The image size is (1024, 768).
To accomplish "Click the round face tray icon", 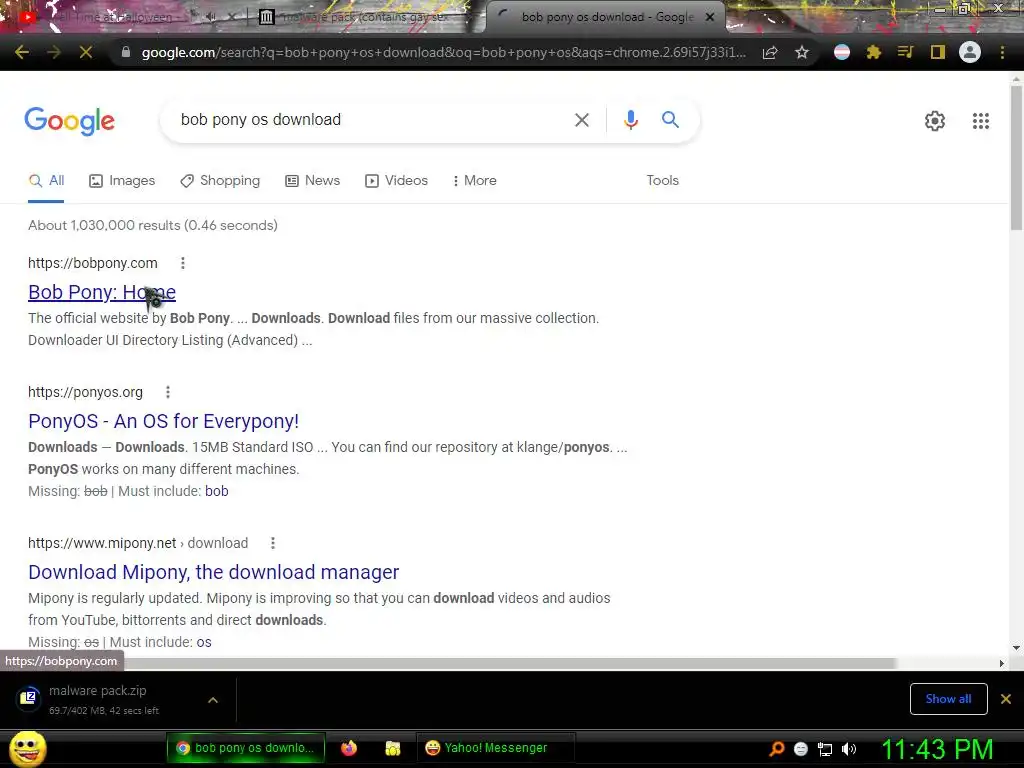I will (x=801, y=749).
